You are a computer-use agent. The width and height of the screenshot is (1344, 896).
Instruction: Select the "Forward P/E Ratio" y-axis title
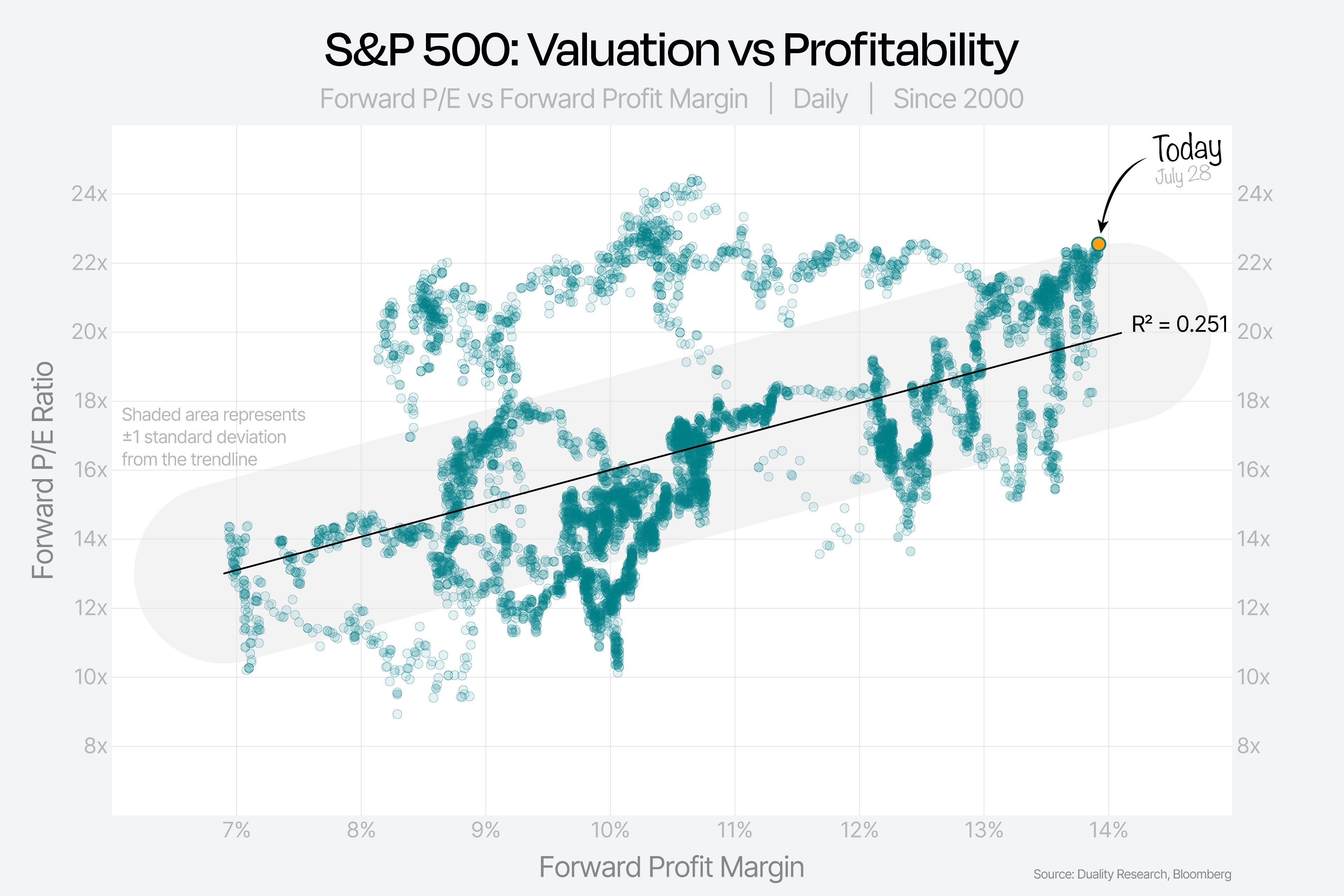tap(43, 470)
